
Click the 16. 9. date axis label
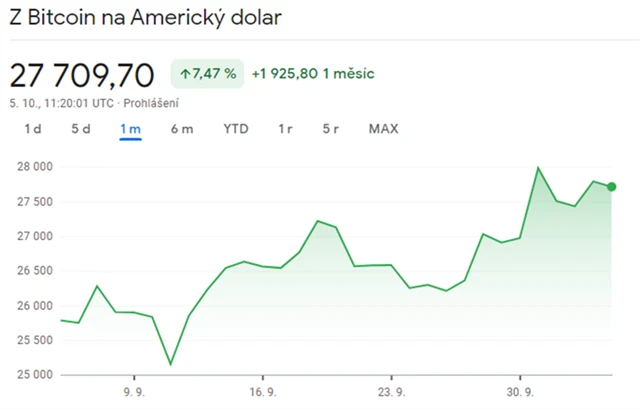(262, 393)
